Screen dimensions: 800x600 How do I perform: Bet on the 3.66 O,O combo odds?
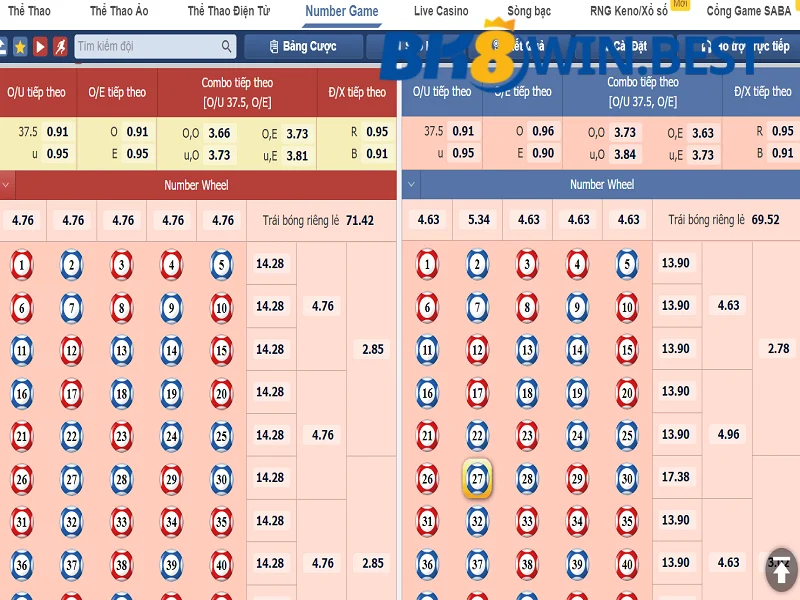click(x=219, y=133)
